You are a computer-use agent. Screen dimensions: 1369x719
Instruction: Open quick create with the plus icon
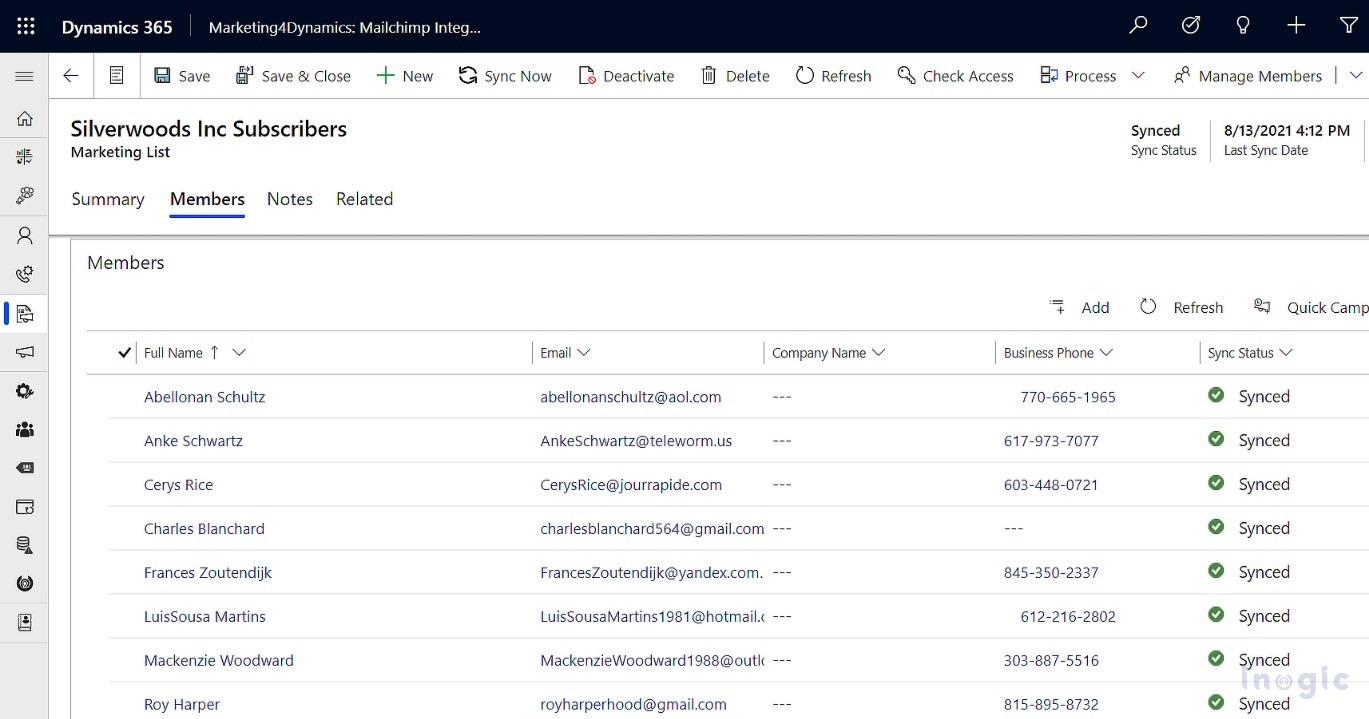[x=1296, y=25]
